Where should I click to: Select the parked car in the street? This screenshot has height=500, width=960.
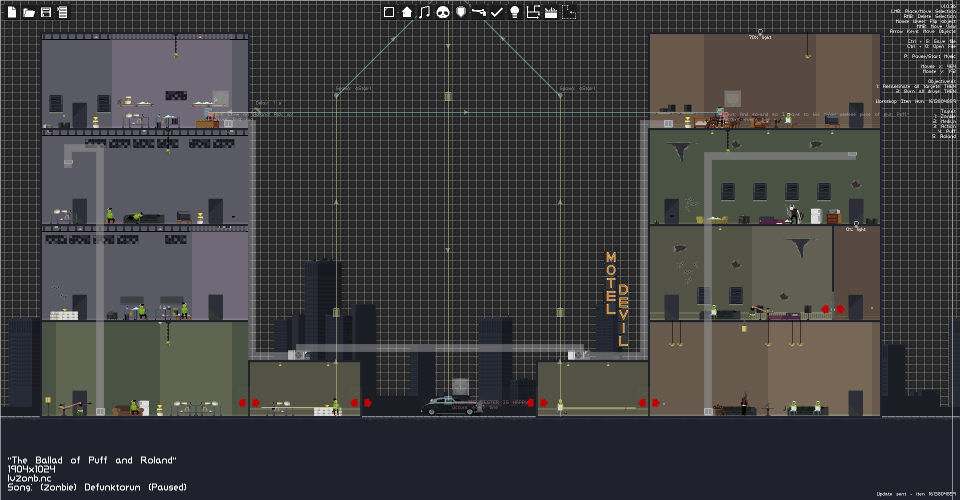[452, 406]
